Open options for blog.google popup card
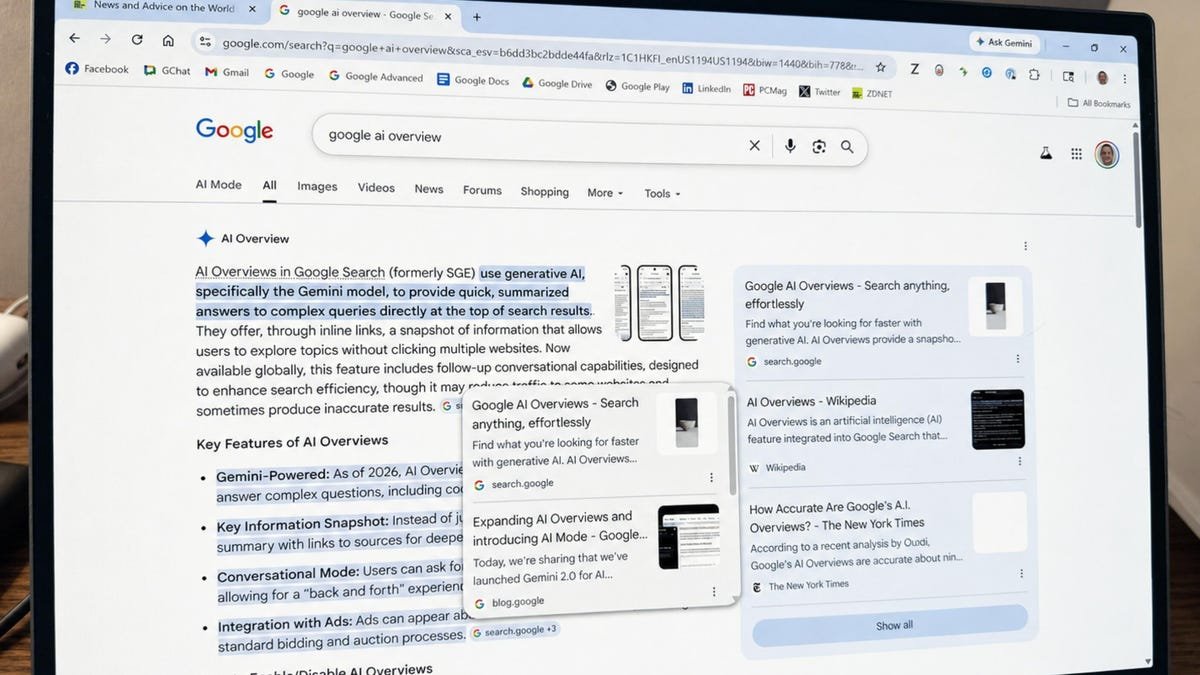The image size is (1200, 675). [x=713, y=592]
